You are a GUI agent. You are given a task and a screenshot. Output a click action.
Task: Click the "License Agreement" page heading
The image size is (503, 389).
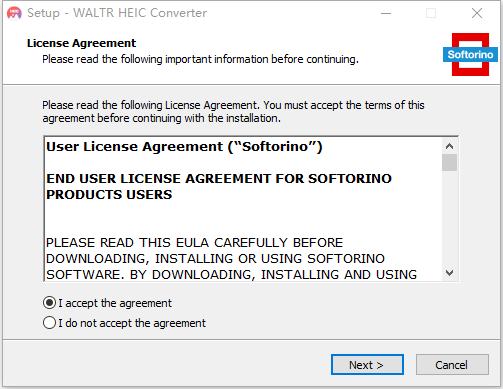click(81, 43)
